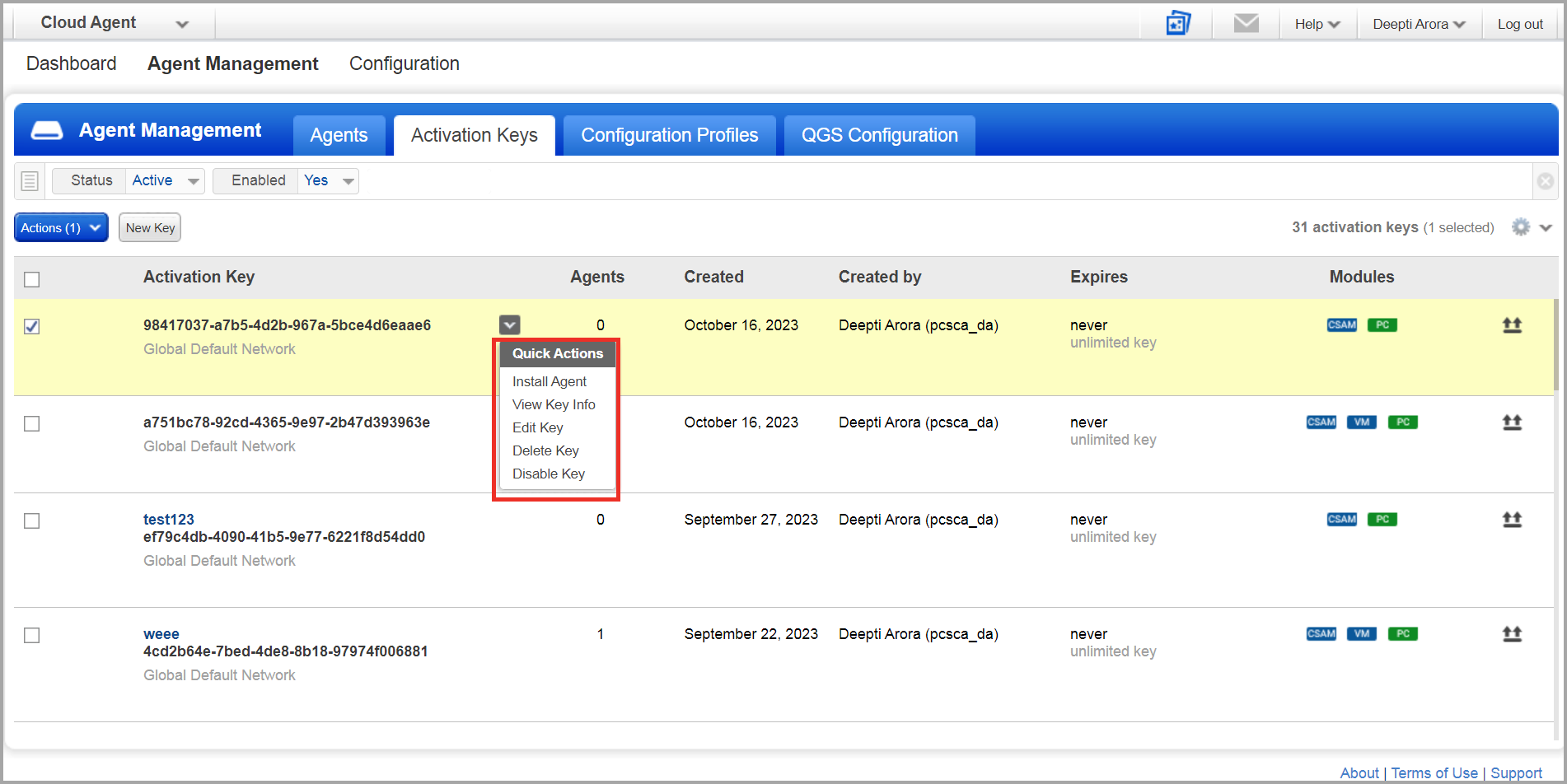The height and width of the screenshot is (784, 1567).
Task: Click CSAM module badge for test123 key
Action: 1342,519
